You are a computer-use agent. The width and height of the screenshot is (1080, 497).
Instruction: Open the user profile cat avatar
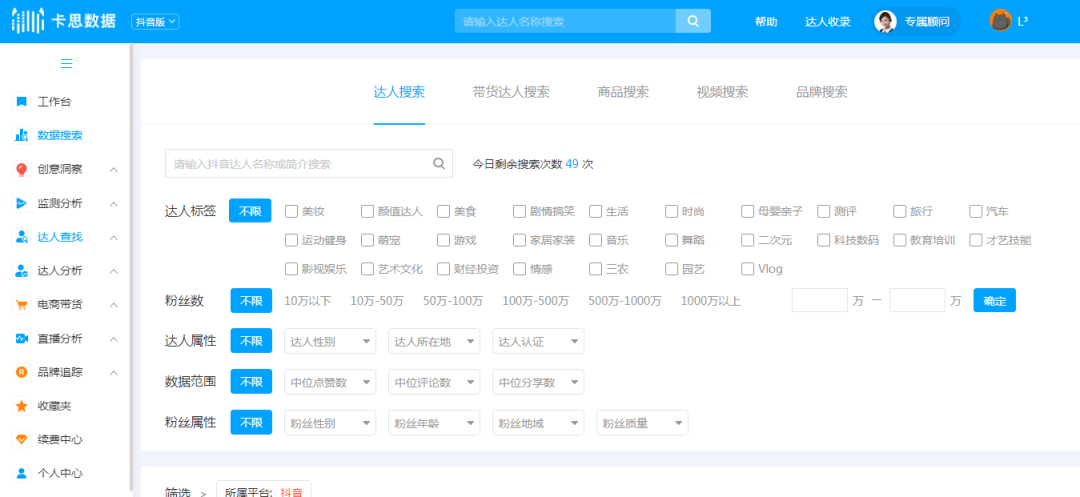tap(1000, 21)
